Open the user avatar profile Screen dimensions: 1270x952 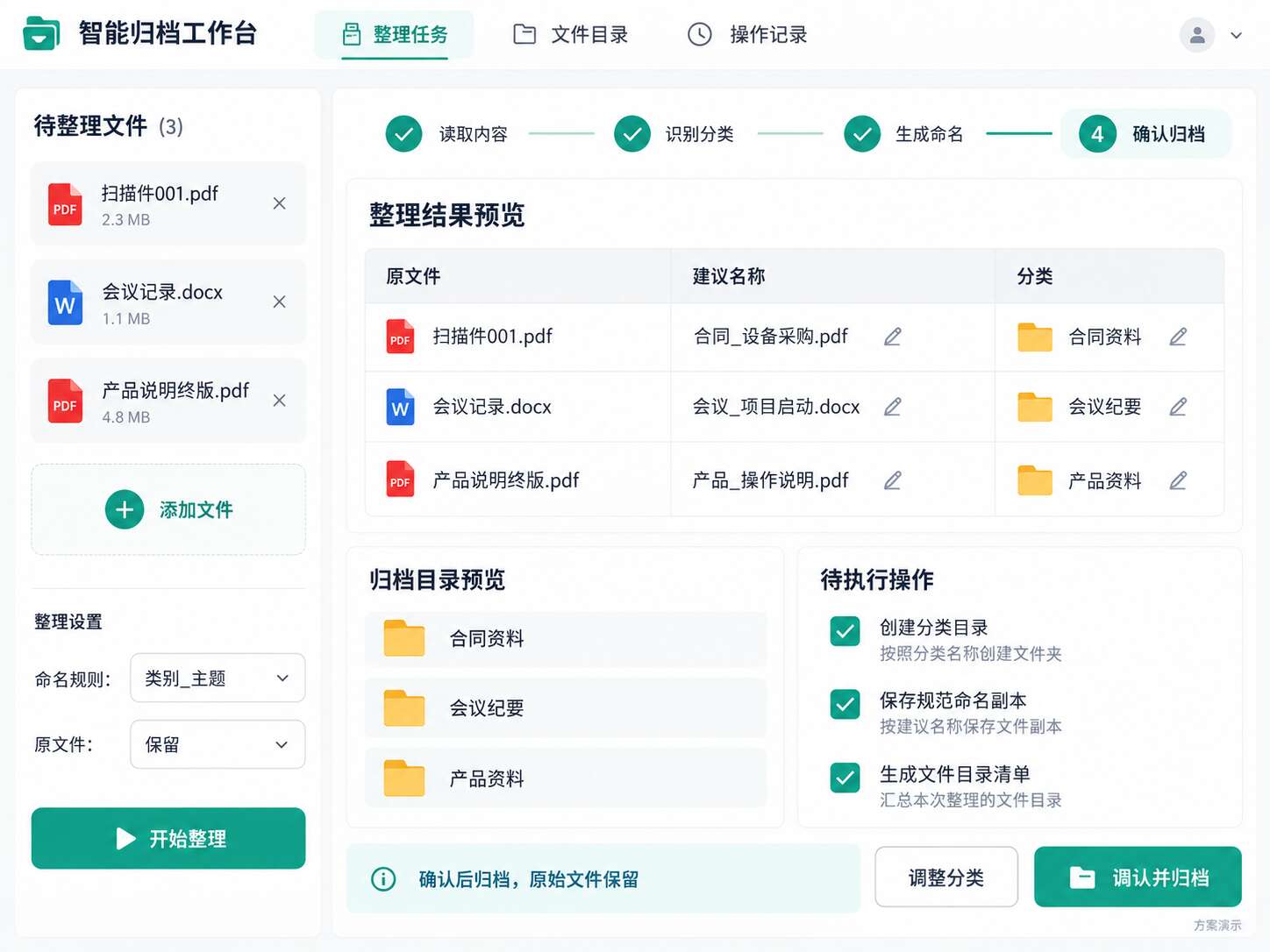[1196, 35]
